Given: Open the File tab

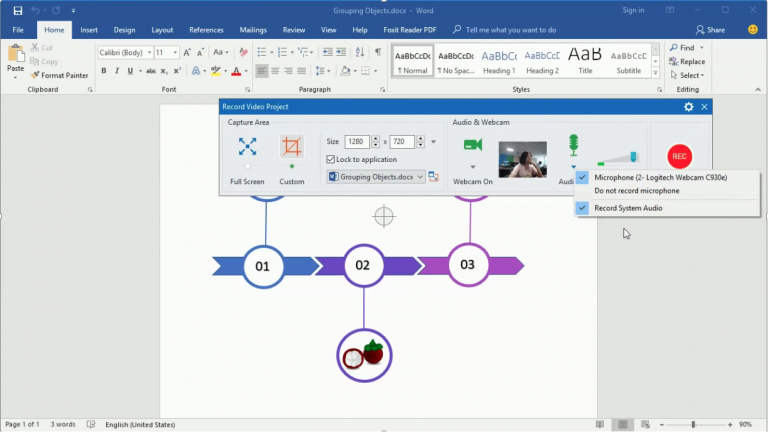Looking at the screenshot, I should [x=18, y=30].
